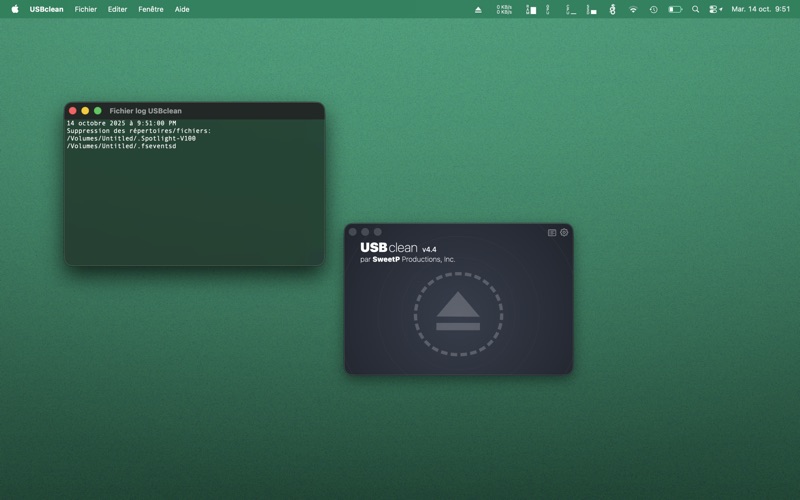Click the log entry /Volumes/Untitled/.fseventsd
Image resolution: width=800 pixels, height=500 pixels.
(121, 146)
